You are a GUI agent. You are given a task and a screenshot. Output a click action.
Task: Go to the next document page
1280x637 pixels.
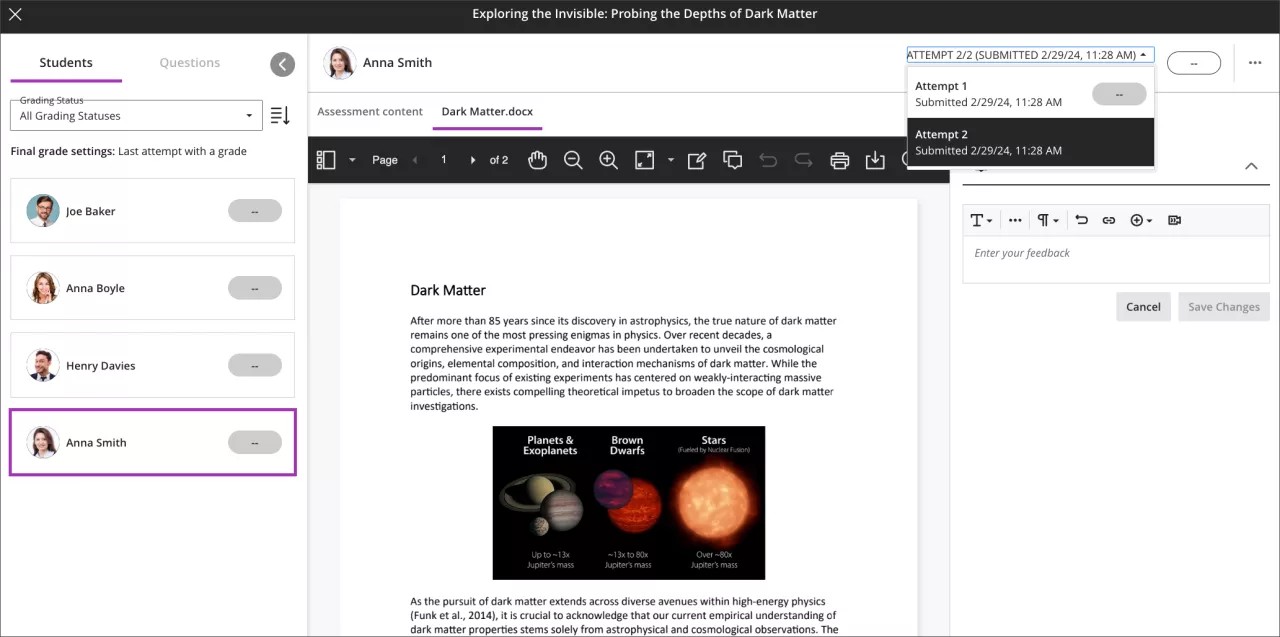point(472,159)
